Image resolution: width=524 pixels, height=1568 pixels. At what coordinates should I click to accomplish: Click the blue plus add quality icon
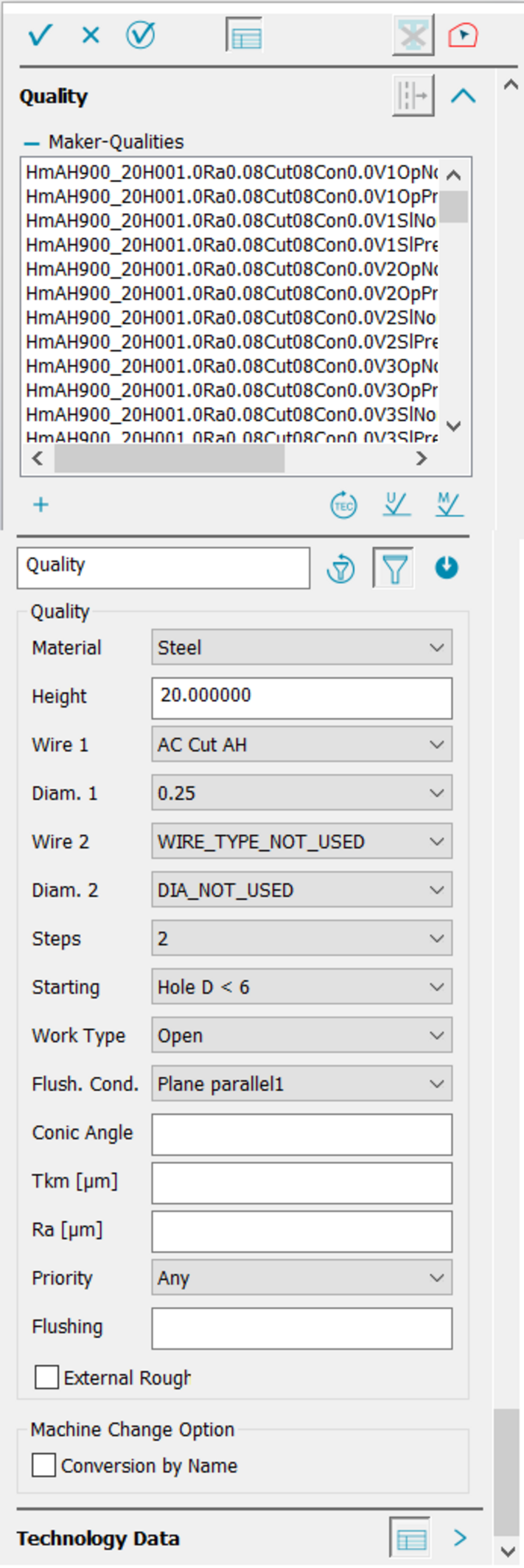pyautogui.click(x=41, y=505)
